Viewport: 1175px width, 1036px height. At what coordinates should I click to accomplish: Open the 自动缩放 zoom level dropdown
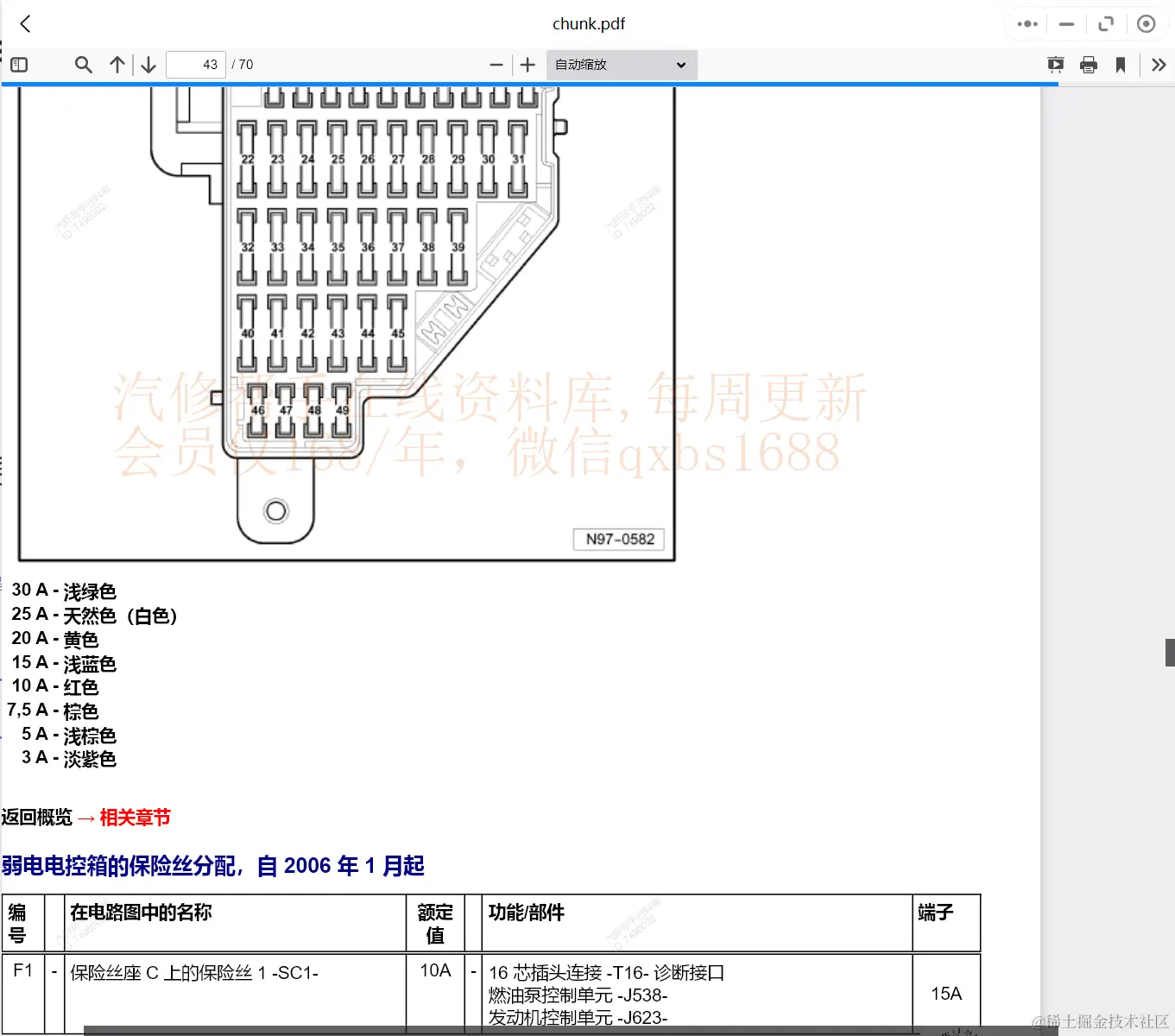click(621, 64)
